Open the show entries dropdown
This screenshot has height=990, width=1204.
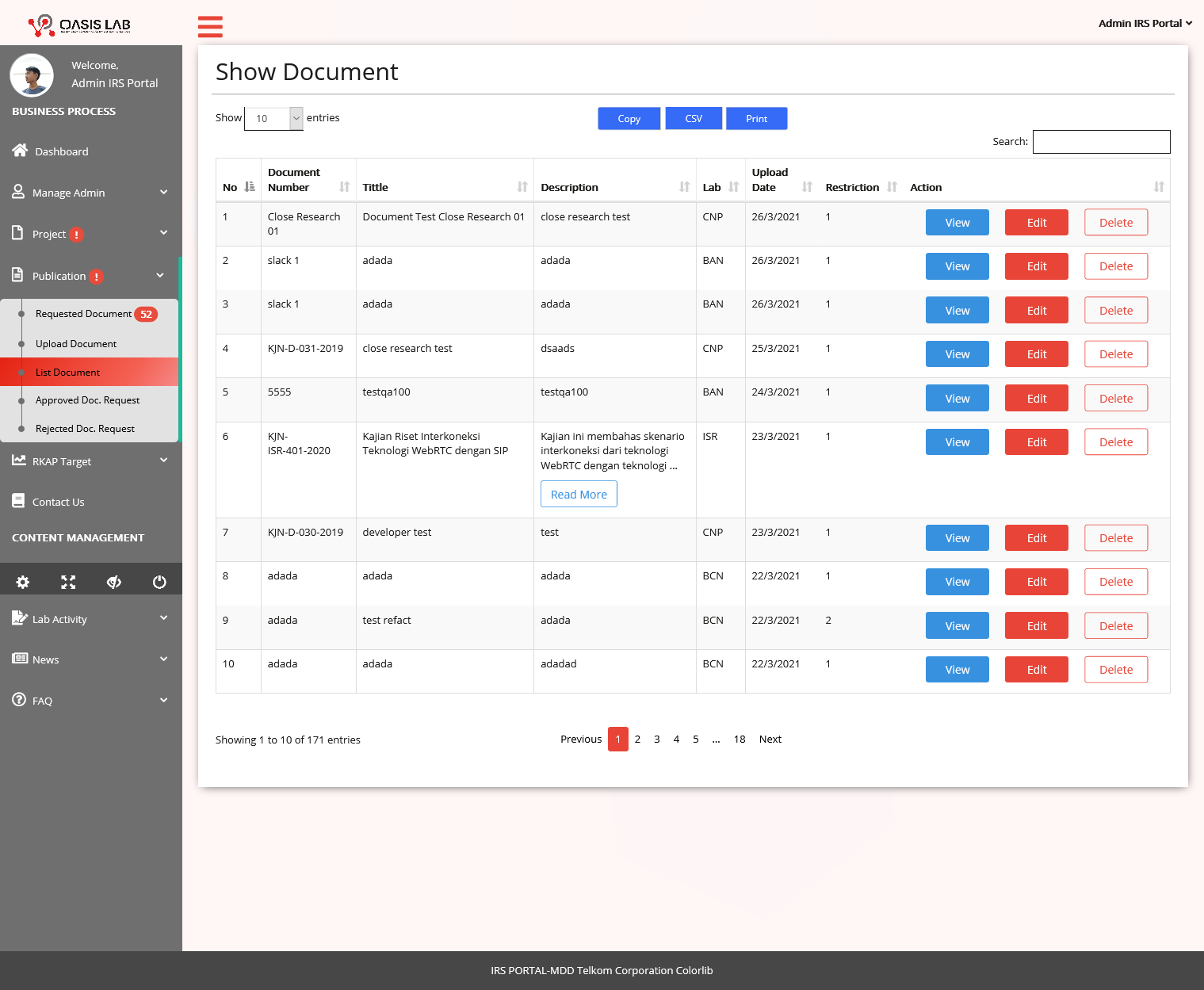[x=273, y=118]
